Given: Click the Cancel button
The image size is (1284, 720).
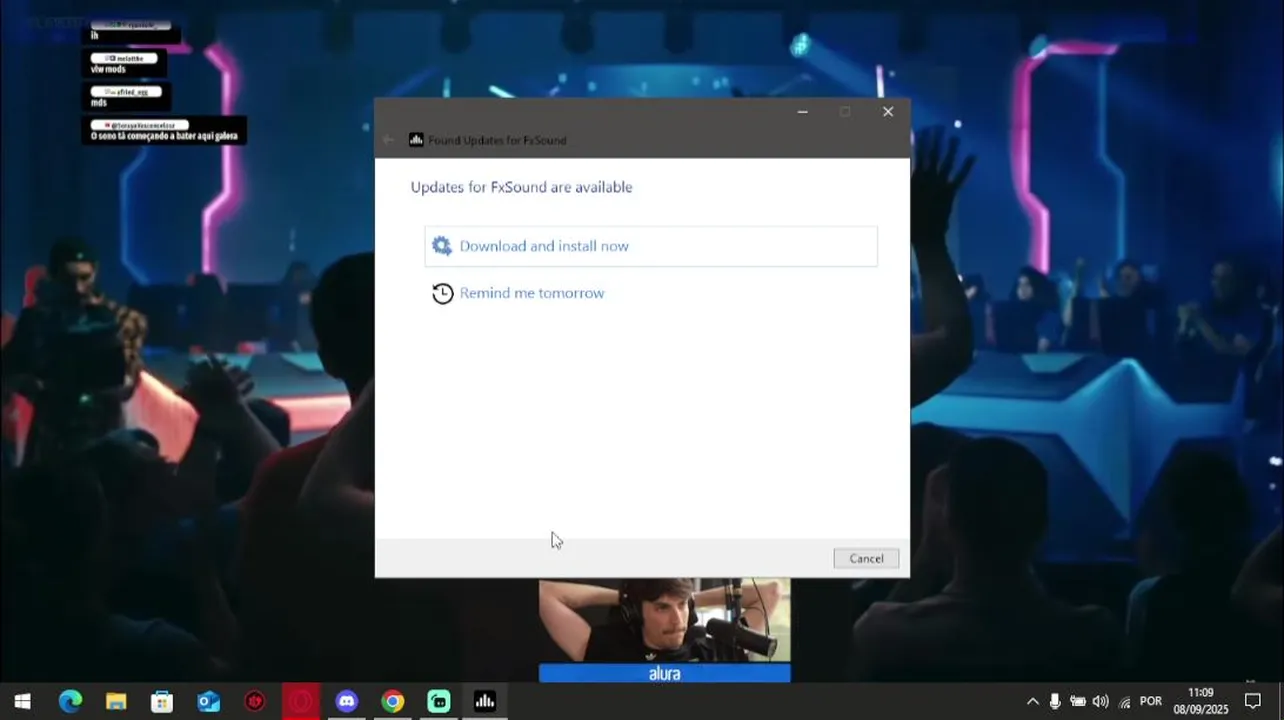Looking at the screenshot, I should (866, 559).
